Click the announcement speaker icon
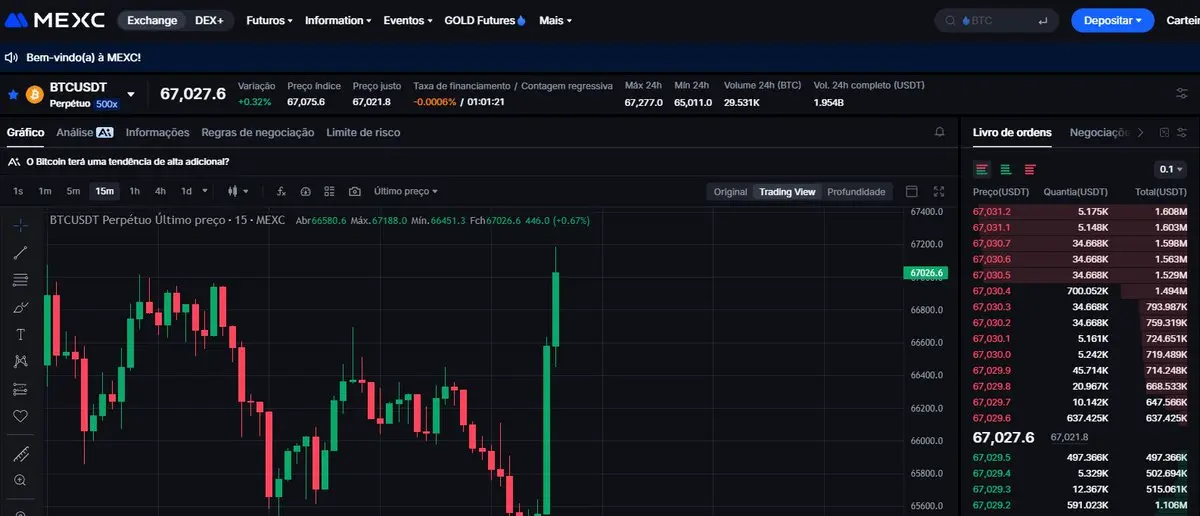The image size is (1200, 516). 11,58
